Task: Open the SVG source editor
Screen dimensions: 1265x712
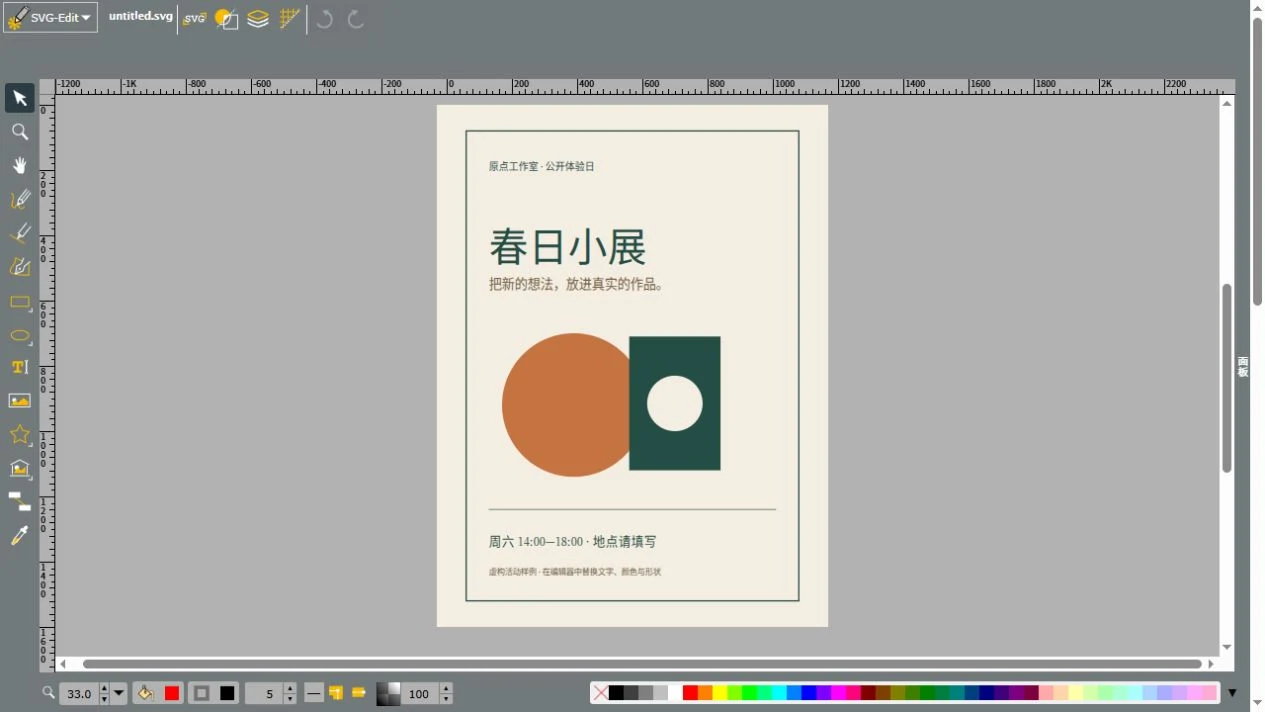Action: point(194,18)
